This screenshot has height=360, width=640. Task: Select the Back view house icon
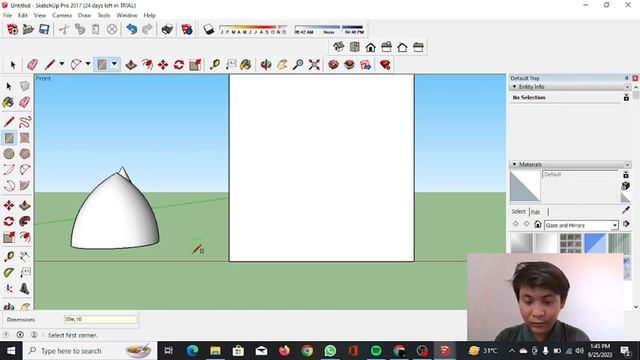[402, 47]
